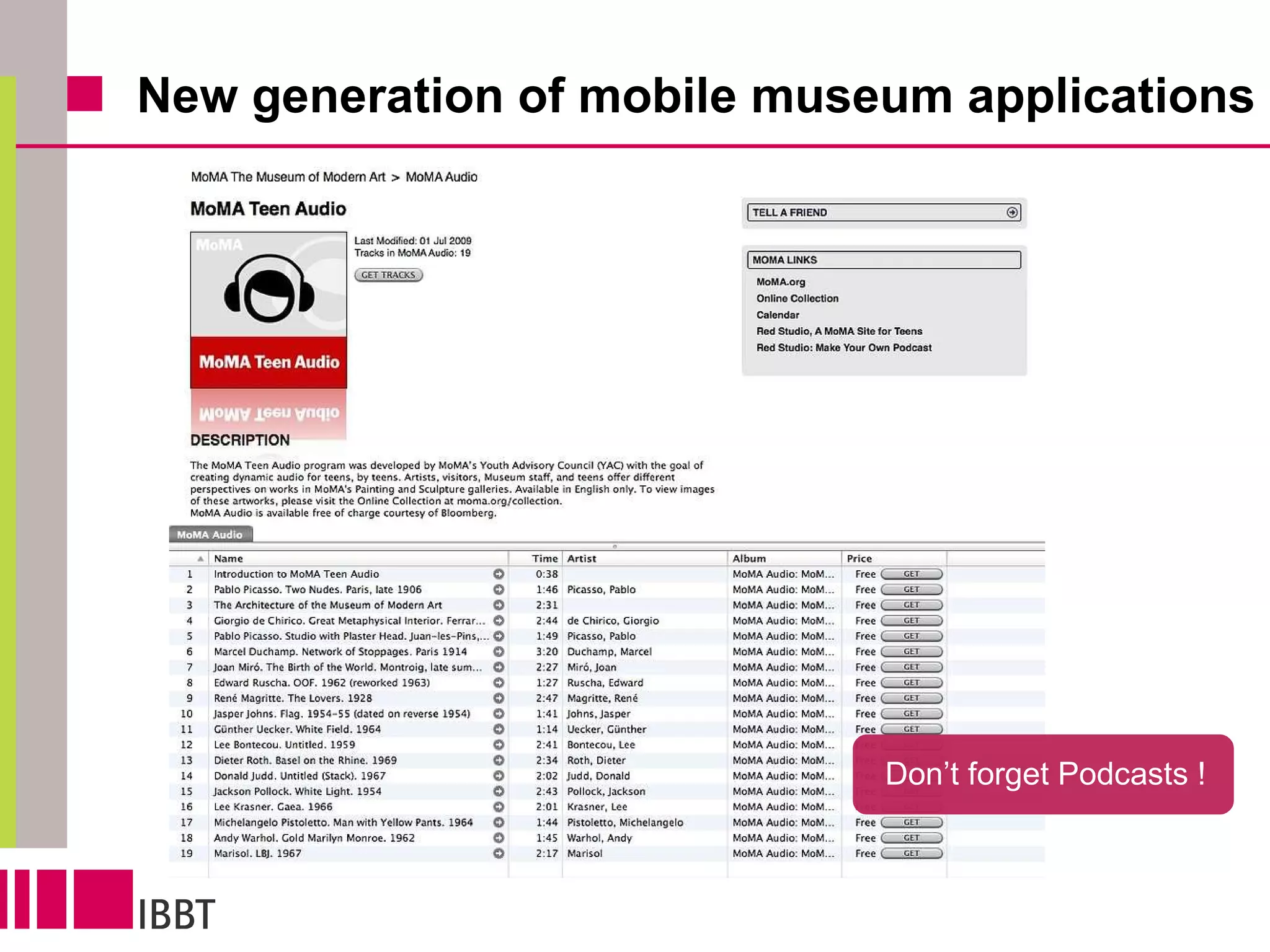
Task: Click arrow icon for Lee Bontecou Untitled track
Action: point(499,745)
